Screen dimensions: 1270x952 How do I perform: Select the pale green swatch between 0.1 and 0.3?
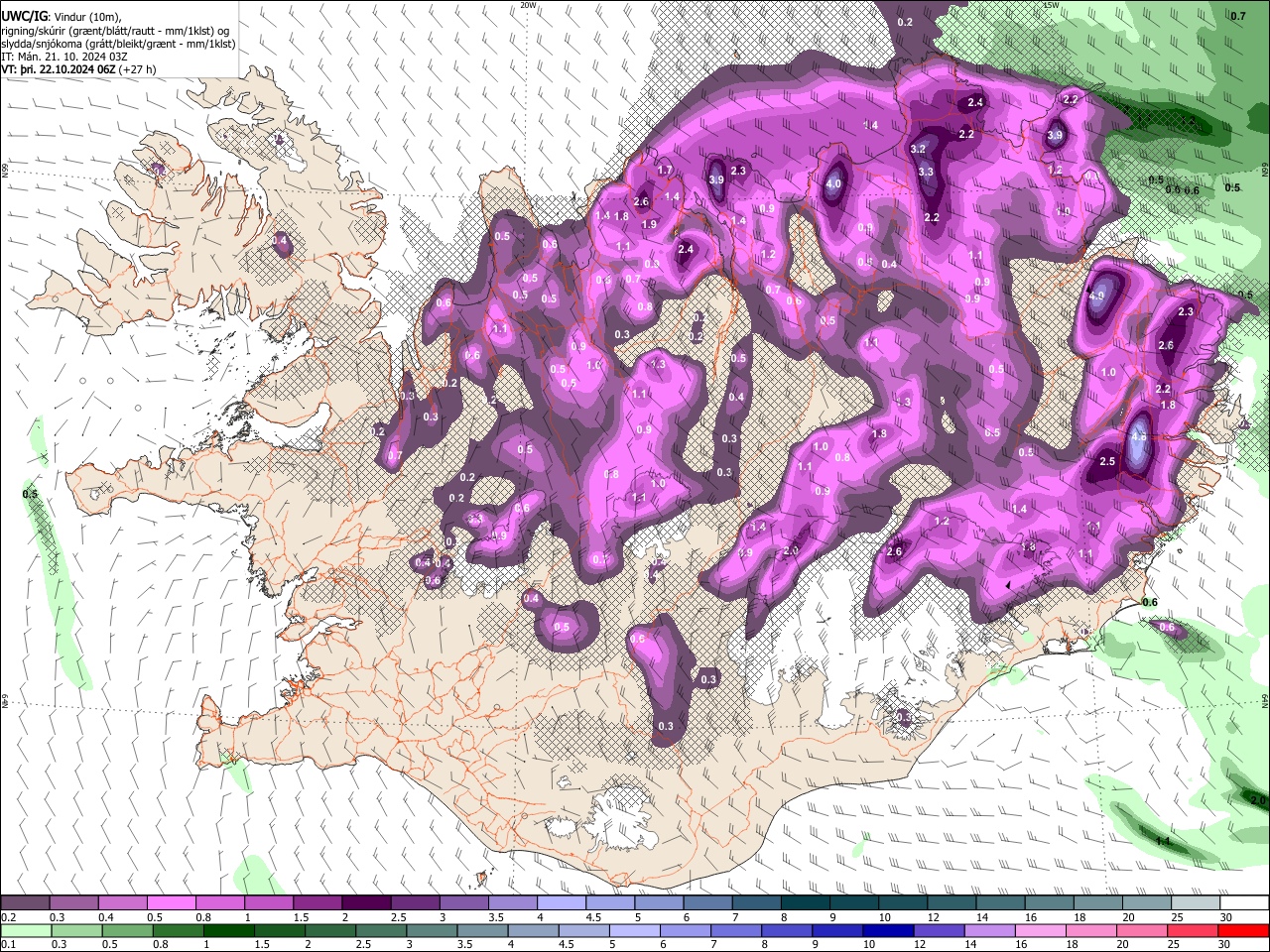point(25,930)
